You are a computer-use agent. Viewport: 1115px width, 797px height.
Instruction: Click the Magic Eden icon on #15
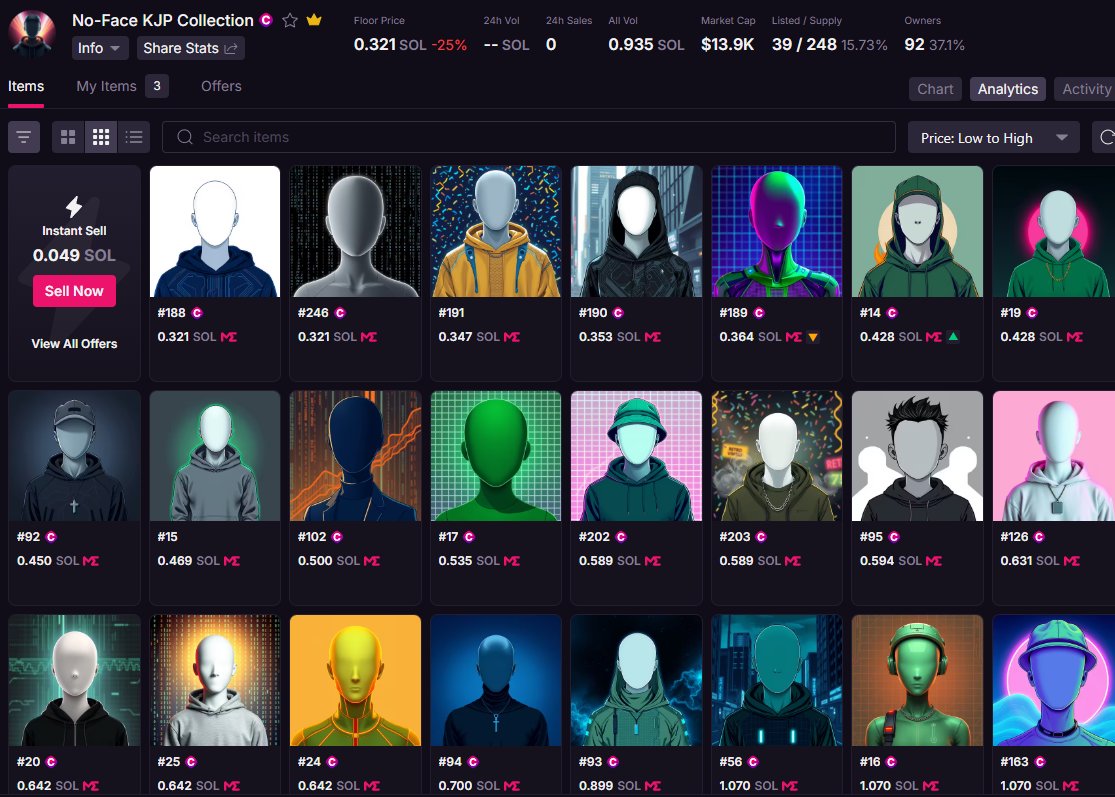232,561
